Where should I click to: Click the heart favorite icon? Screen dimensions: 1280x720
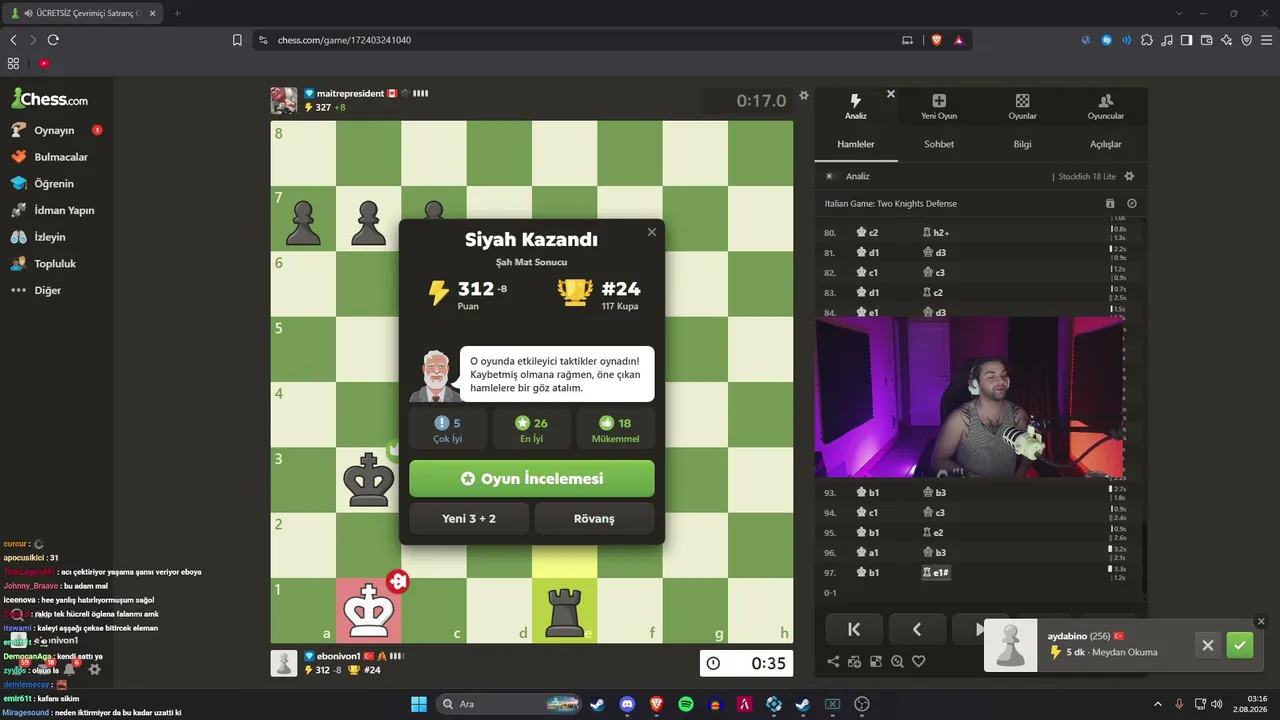[x=918, y=661]
